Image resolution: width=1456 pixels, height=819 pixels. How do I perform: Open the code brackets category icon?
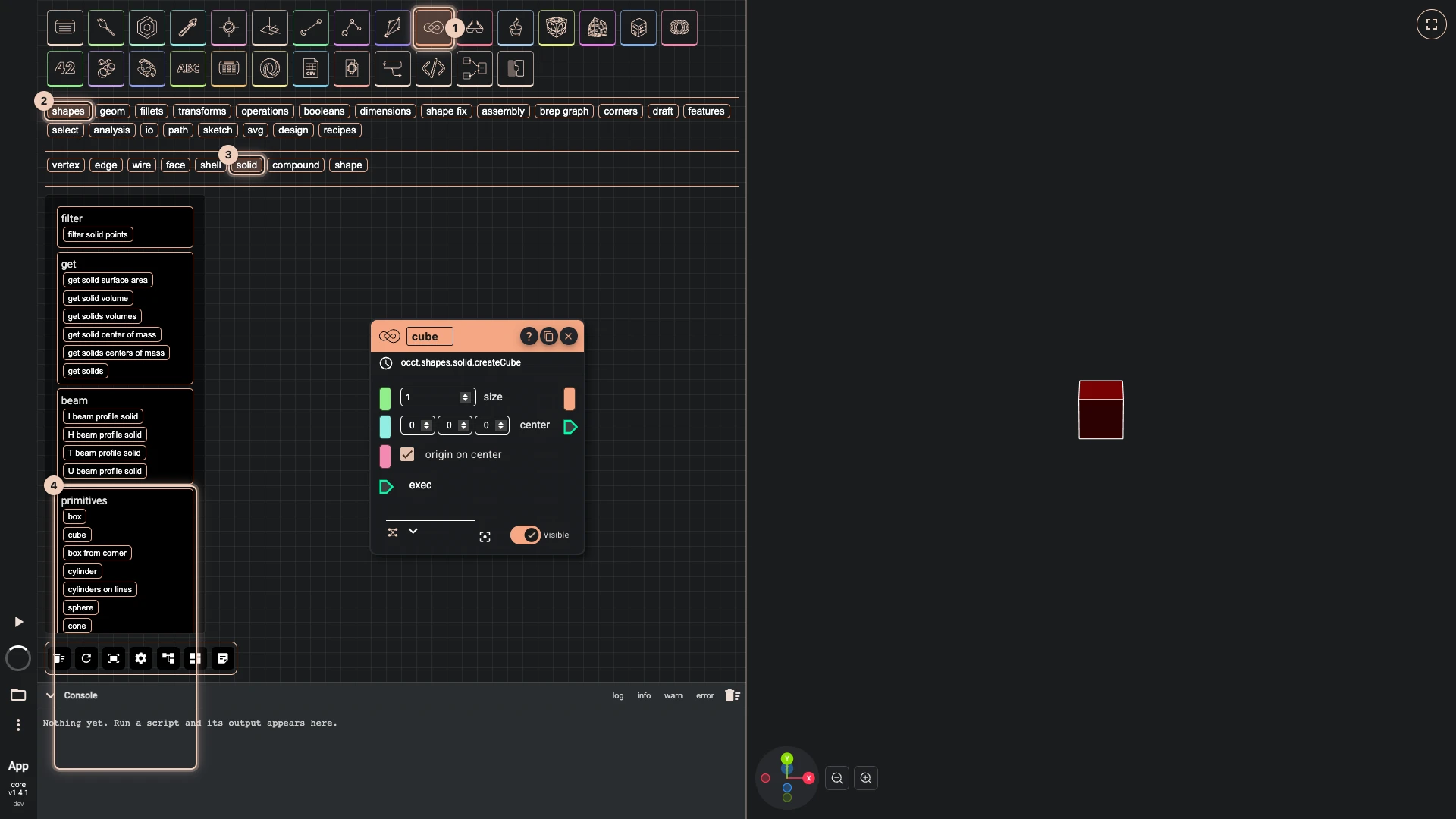click(434, 69)
